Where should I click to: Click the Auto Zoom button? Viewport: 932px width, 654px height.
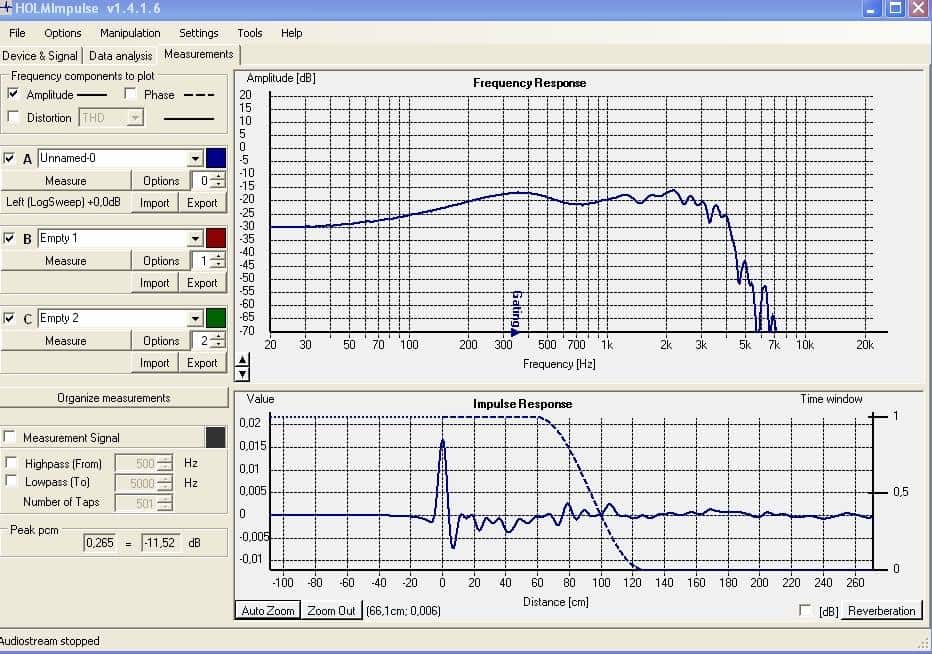[x=268, y=611]
